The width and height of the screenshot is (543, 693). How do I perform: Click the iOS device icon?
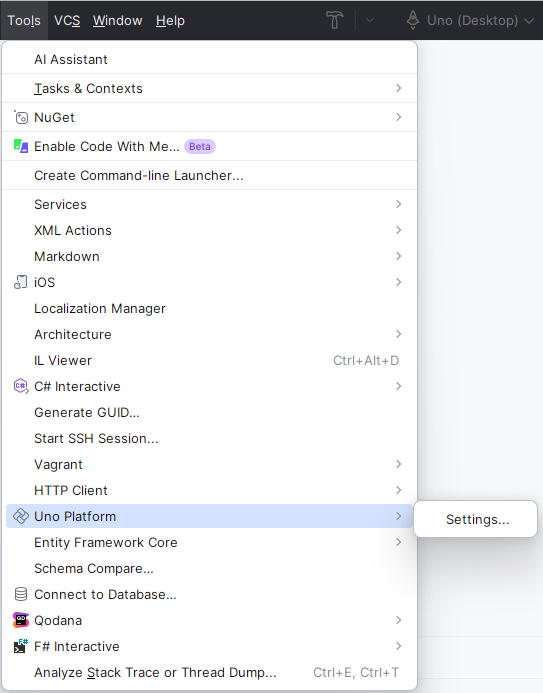pos(21,282)
